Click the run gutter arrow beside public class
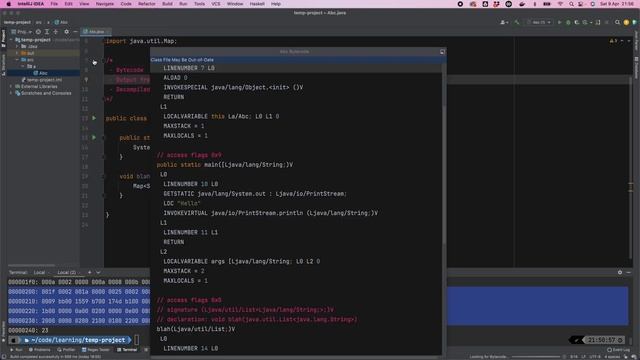This screenshot has height=360, width=640. [94, 118]
